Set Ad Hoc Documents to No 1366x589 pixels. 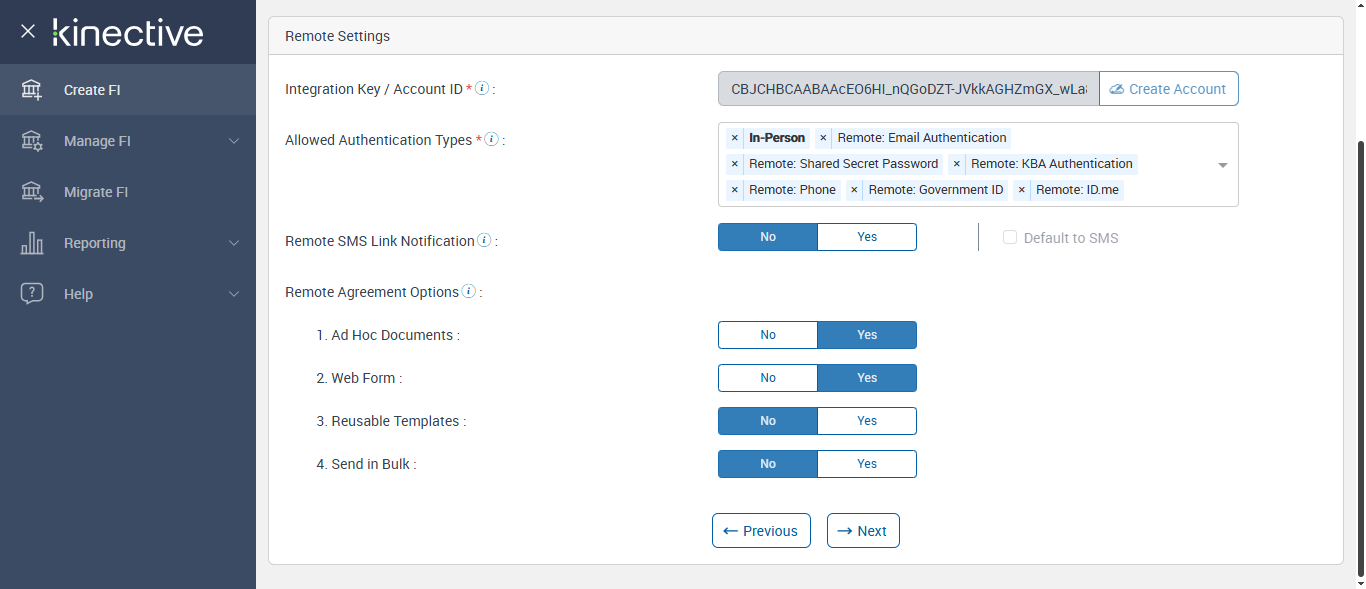point(768,335)
